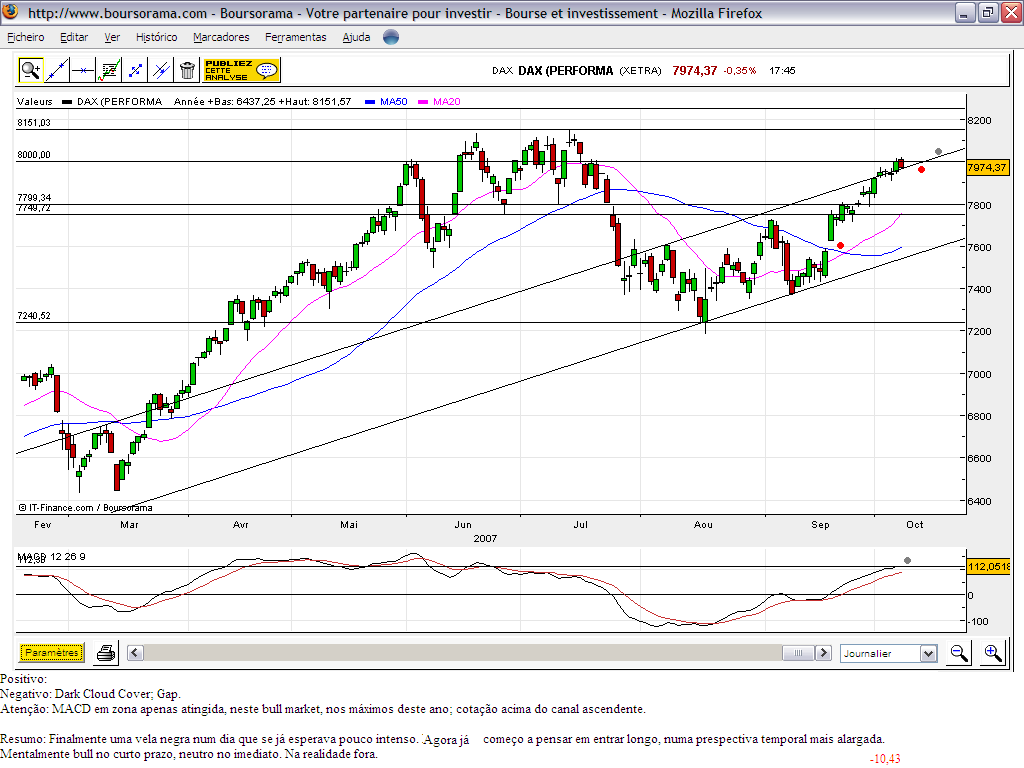Click the Oct month label on time axis

tap(915, 524)
